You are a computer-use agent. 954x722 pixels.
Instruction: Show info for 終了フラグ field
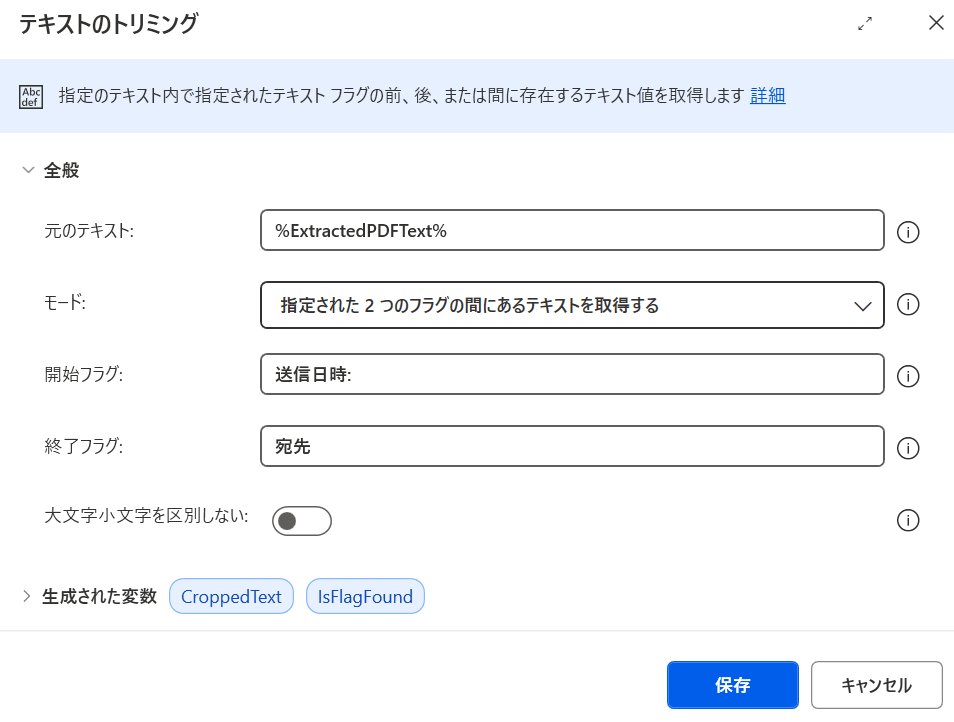pyautogui.click(x=908, y=448)
